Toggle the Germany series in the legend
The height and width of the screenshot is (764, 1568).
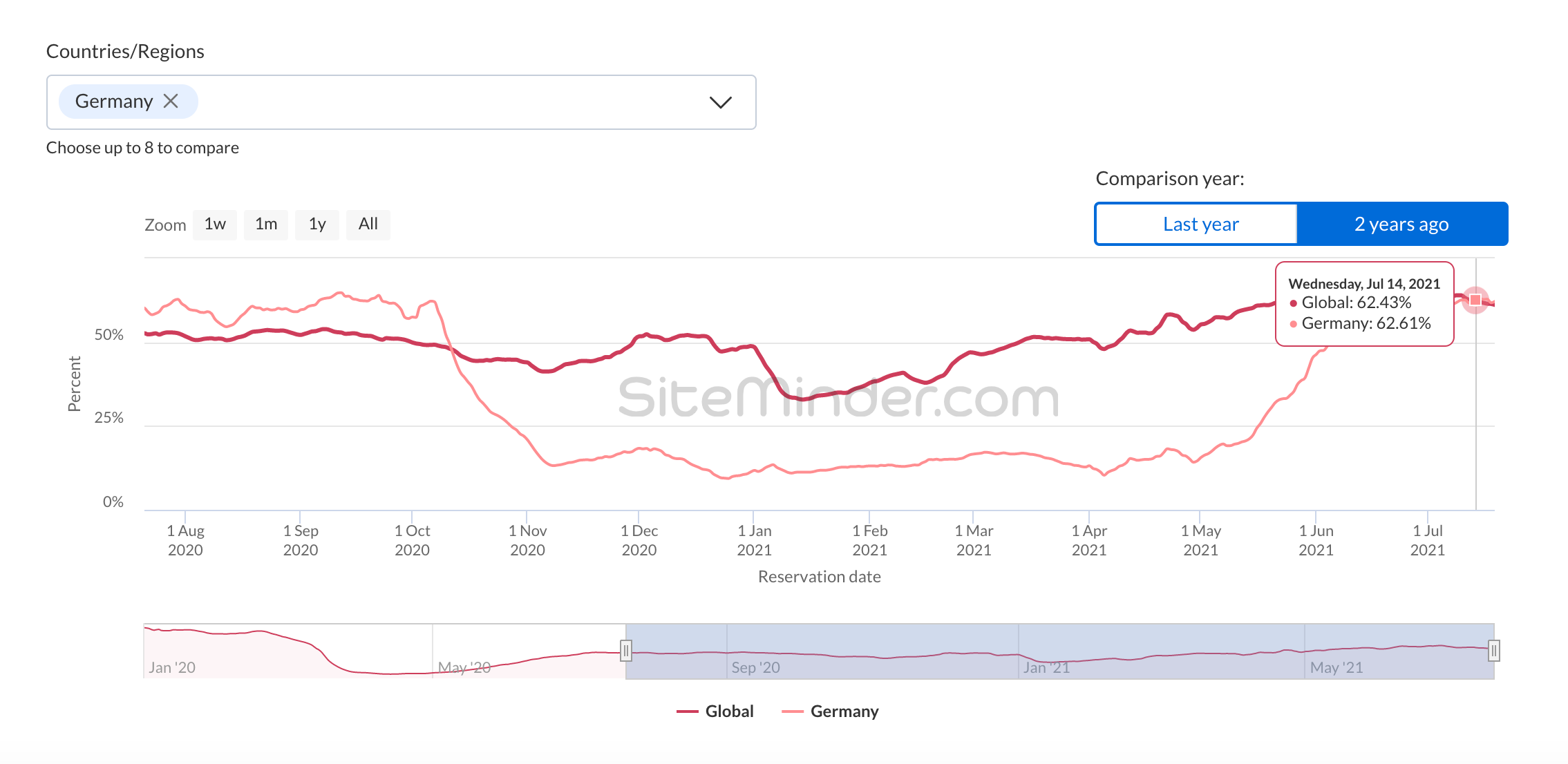coord(830,712)
